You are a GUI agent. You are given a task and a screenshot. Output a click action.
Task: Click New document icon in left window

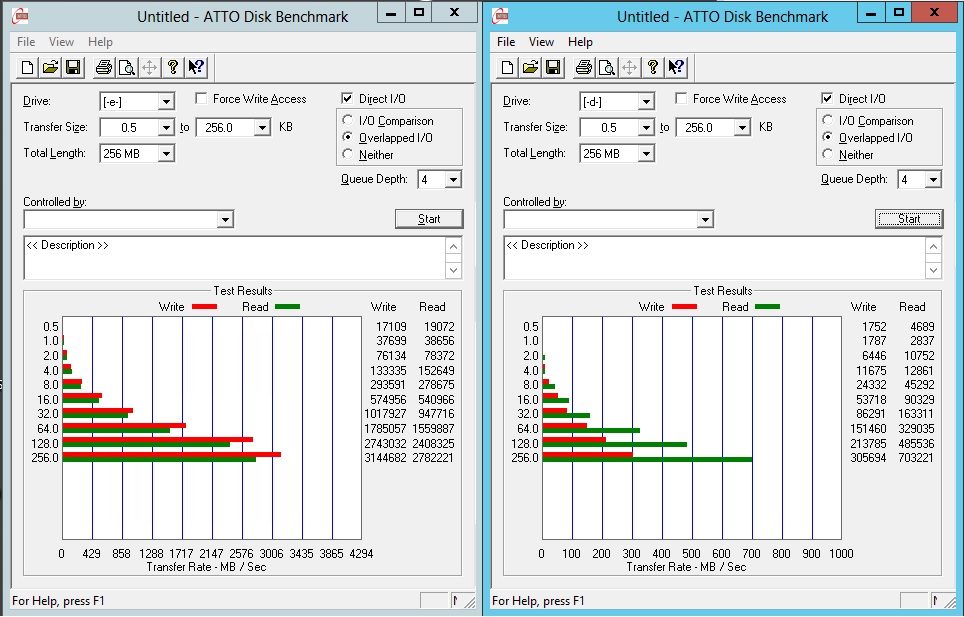pos(27,67)
